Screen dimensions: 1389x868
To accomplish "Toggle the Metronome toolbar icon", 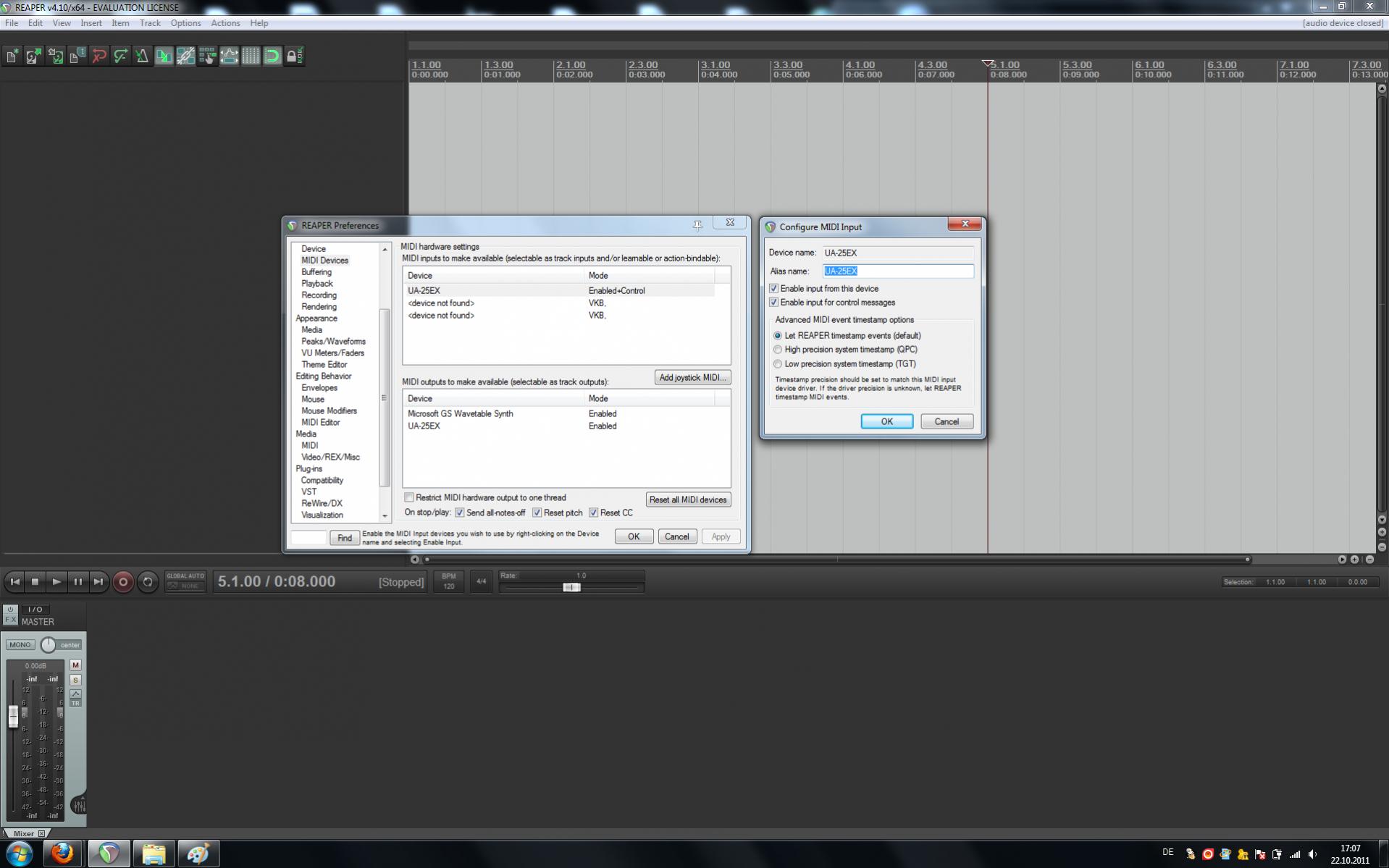I will 143,56.
